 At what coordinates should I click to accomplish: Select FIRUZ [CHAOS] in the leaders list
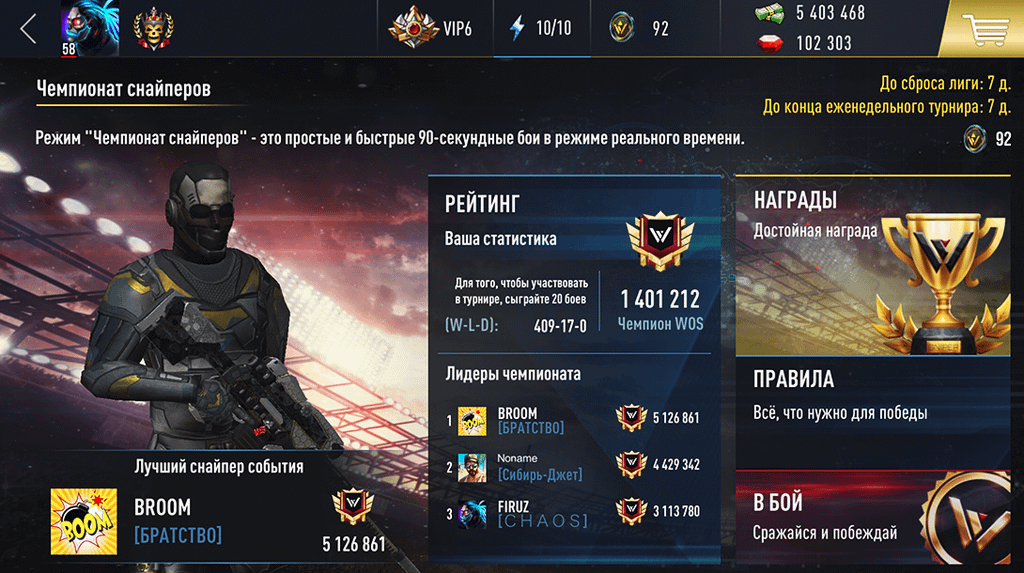(x=573, y=514)
